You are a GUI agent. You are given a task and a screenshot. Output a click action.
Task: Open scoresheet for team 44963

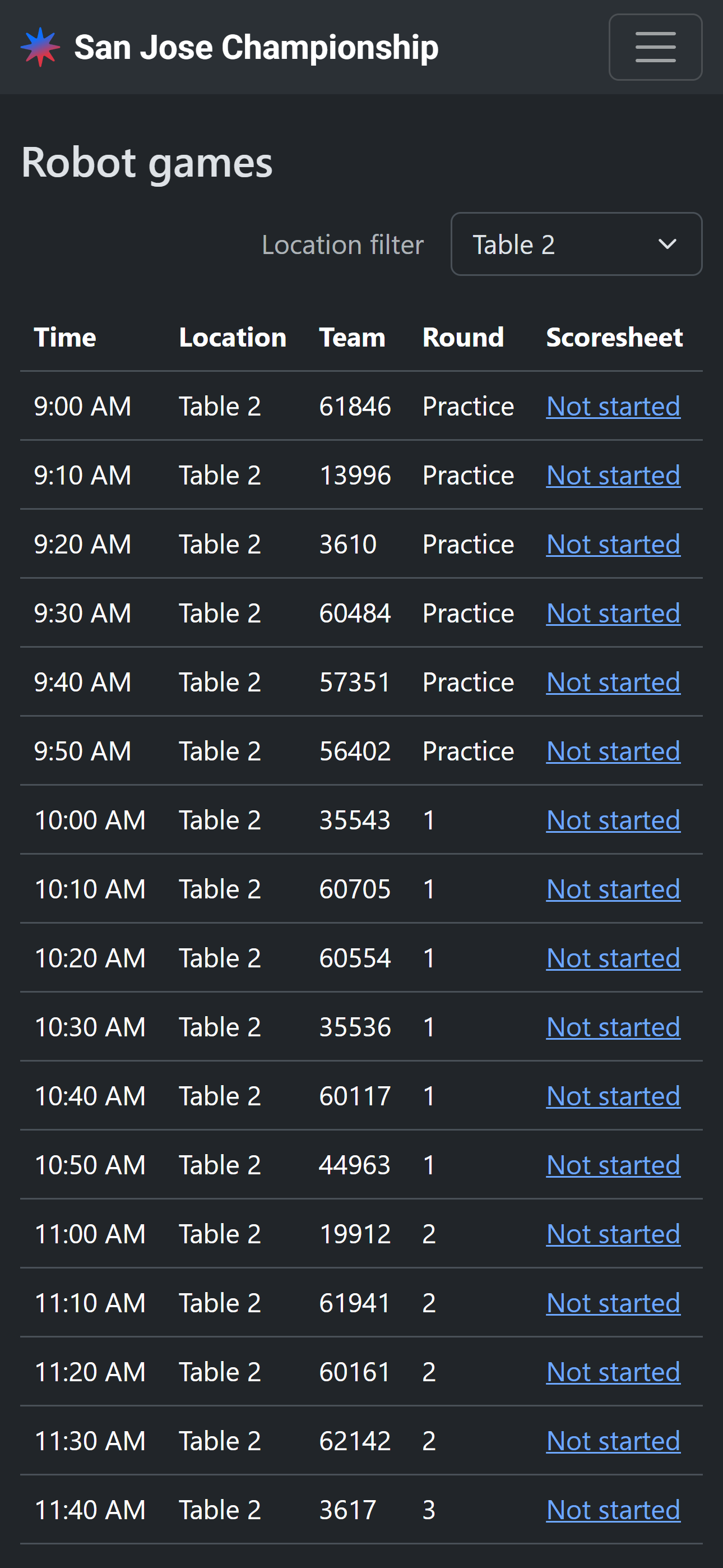613,1165
